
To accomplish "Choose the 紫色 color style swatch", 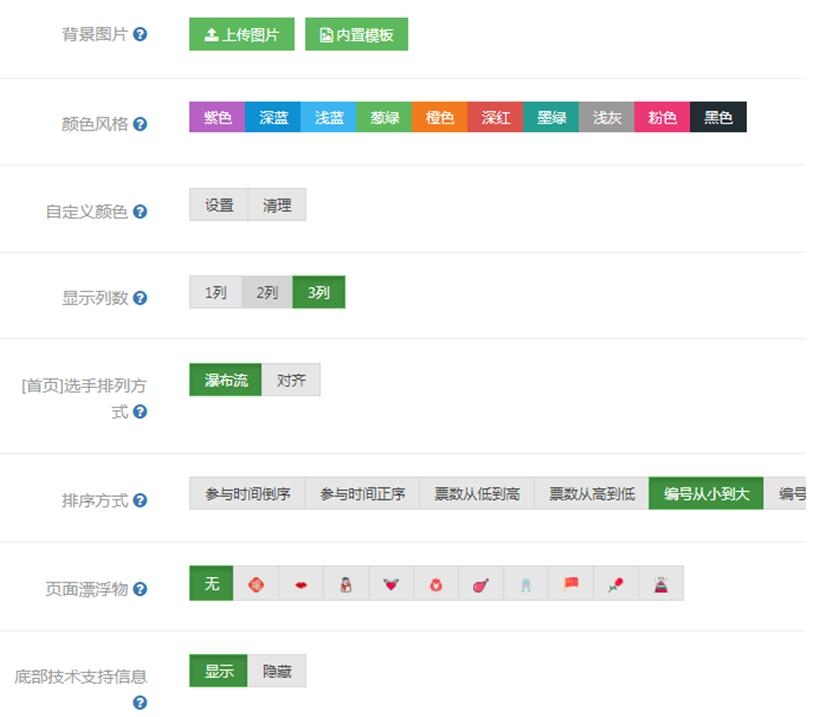I will 217,117.
